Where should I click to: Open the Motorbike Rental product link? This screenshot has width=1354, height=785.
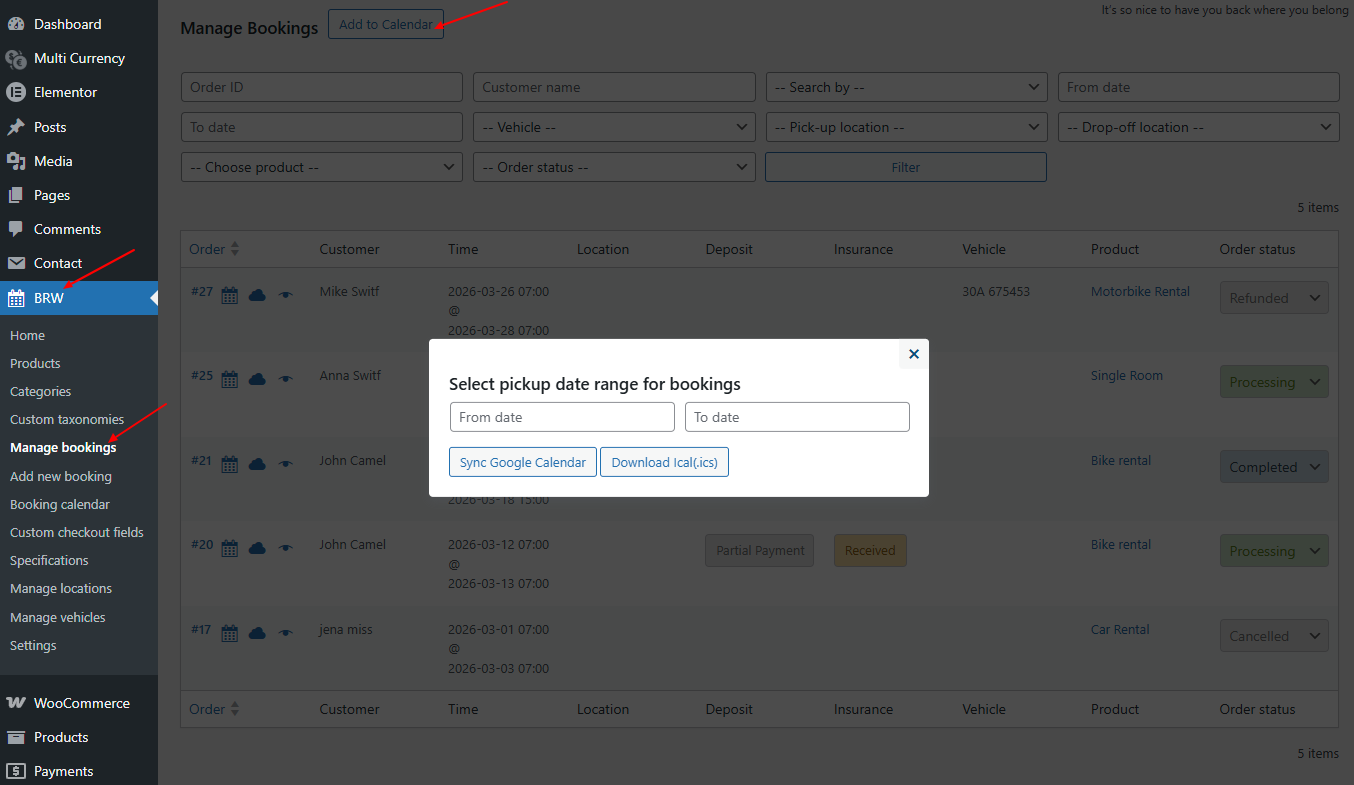tap(1140, 292)
